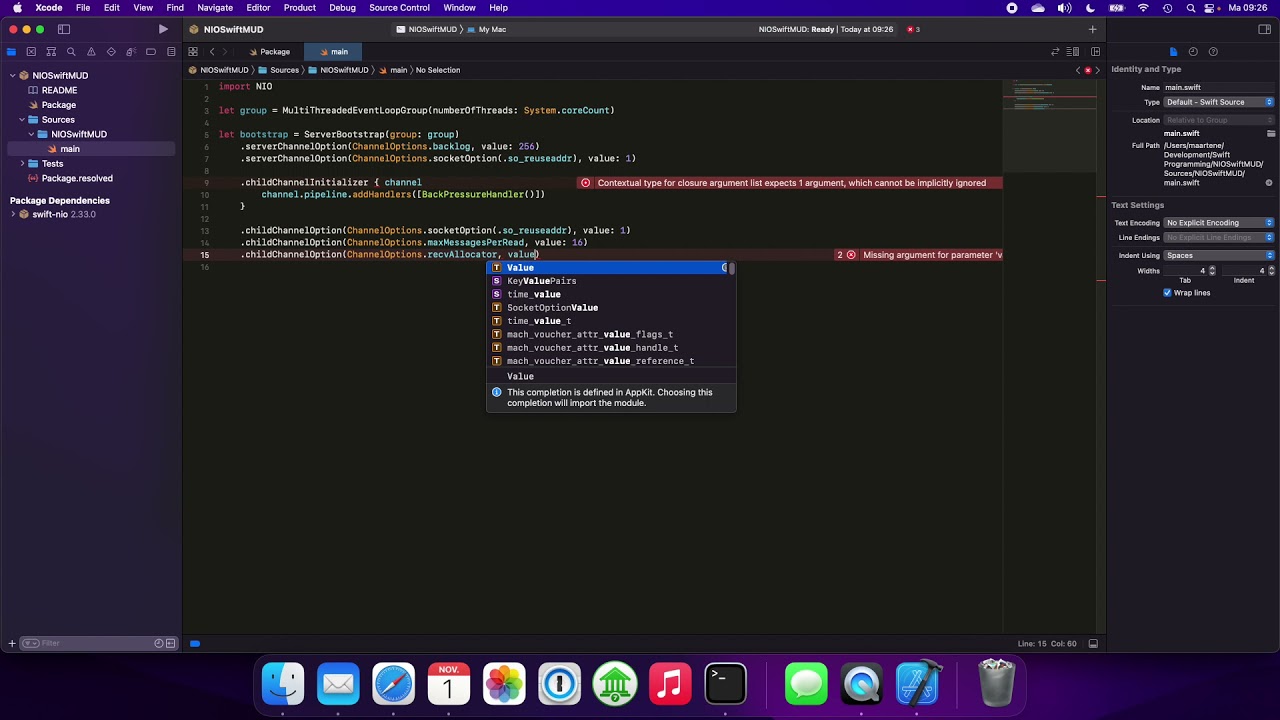Choose KeyValuePairs from the completion list
This screenshot has height=720, width=1280.
pyautogui.click(x=611, y=281)
